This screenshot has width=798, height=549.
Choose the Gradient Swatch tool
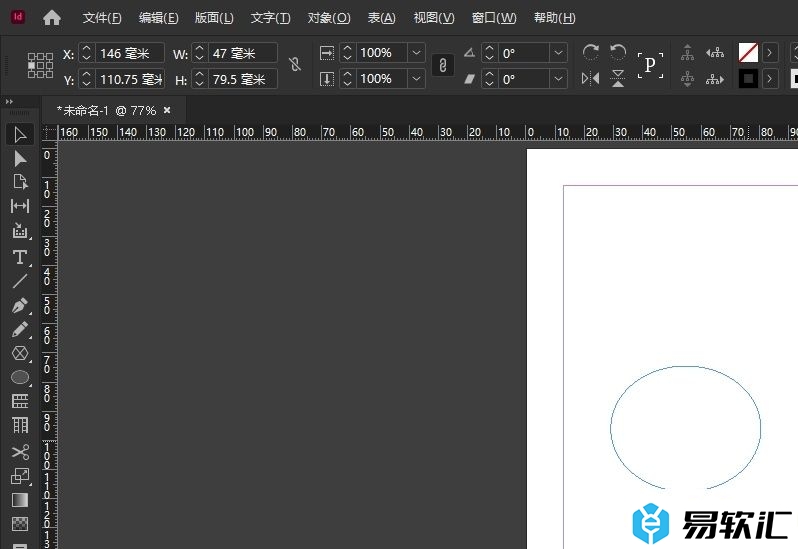tap(20, 500)
